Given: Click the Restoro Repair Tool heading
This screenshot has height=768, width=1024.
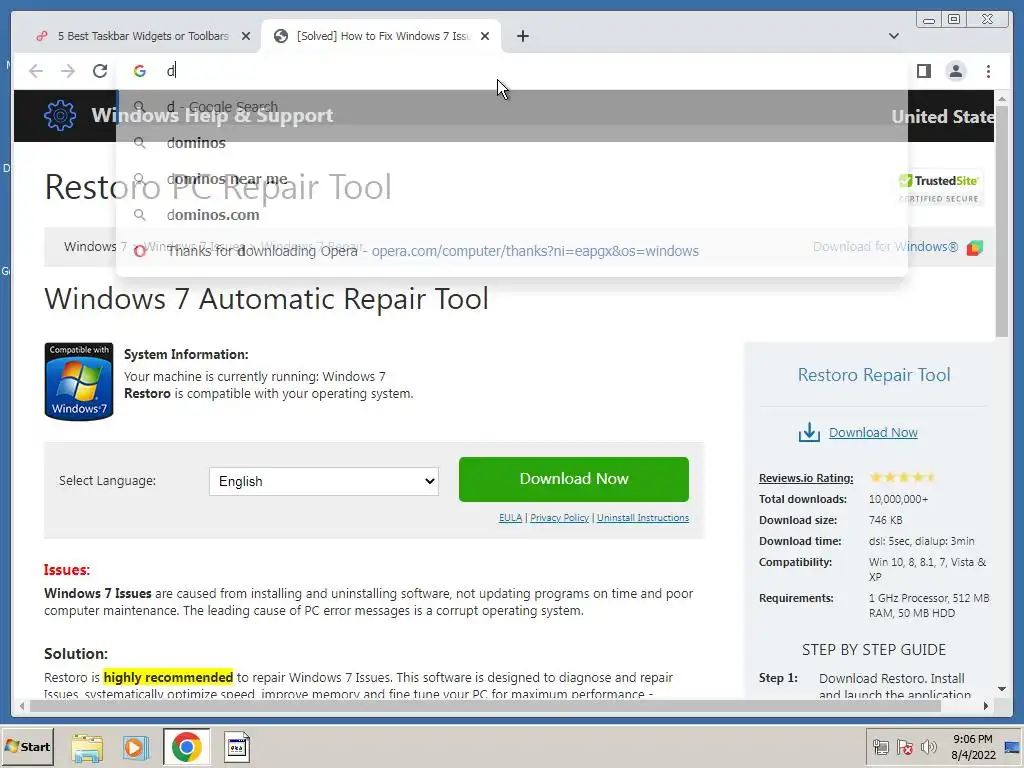Looking at the screenshot, I should click(x=874, y=375).
